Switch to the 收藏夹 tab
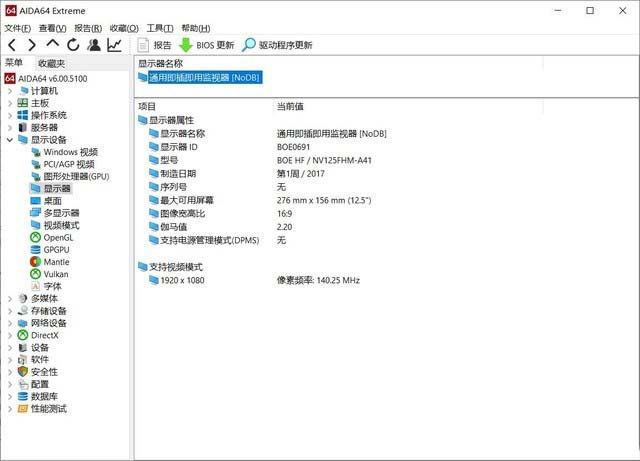 pyautogui.click(x=51, y=63)
